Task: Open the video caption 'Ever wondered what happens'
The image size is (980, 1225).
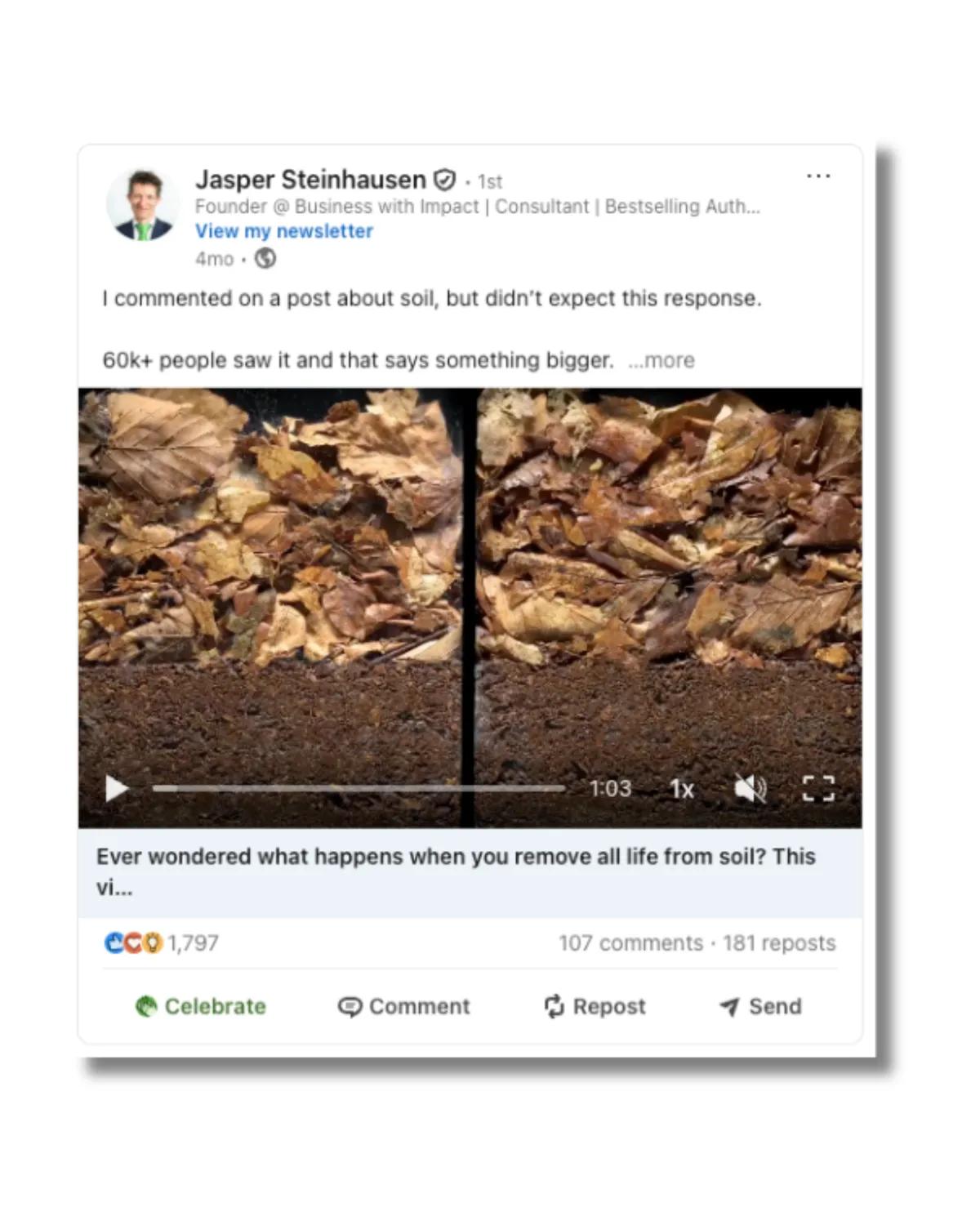Action: (470, 872)
